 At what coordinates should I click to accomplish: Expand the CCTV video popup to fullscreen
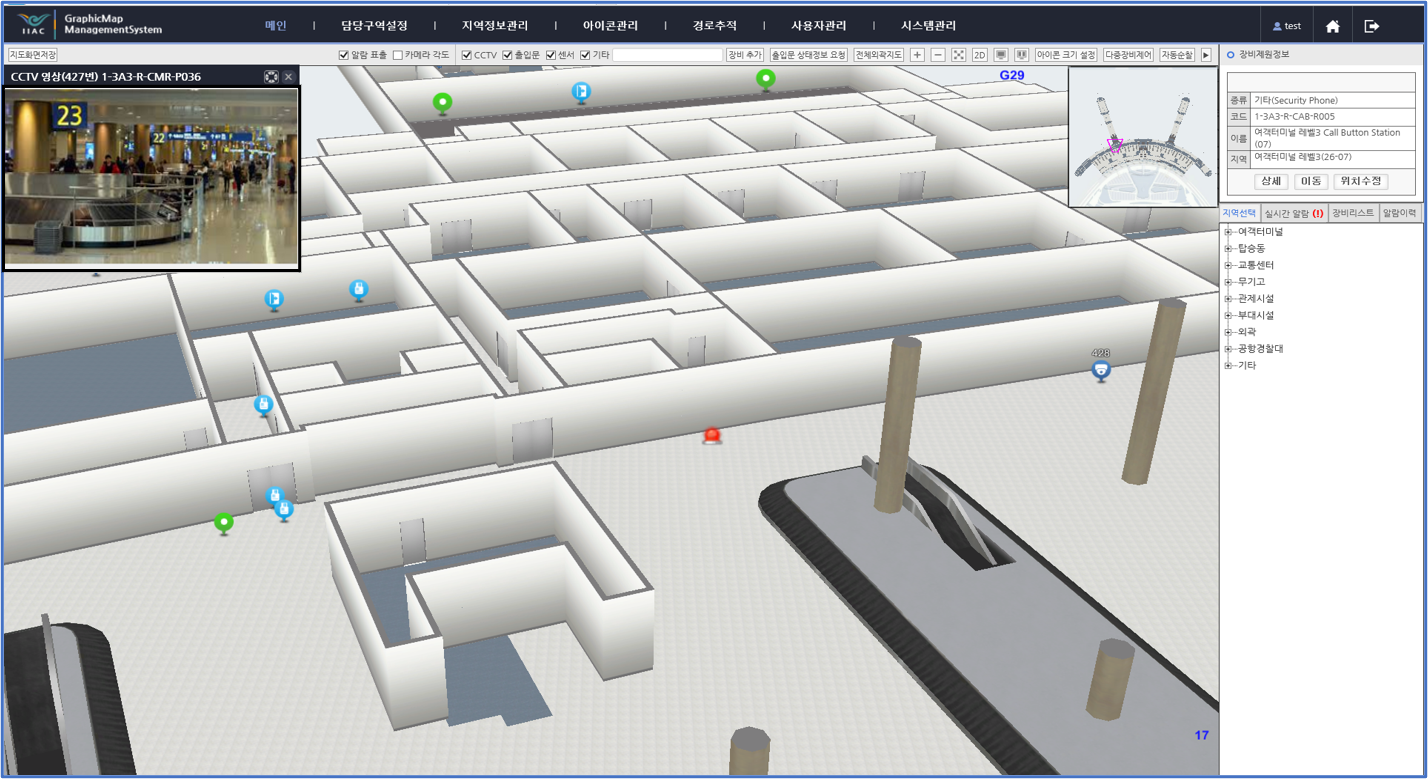271,77
